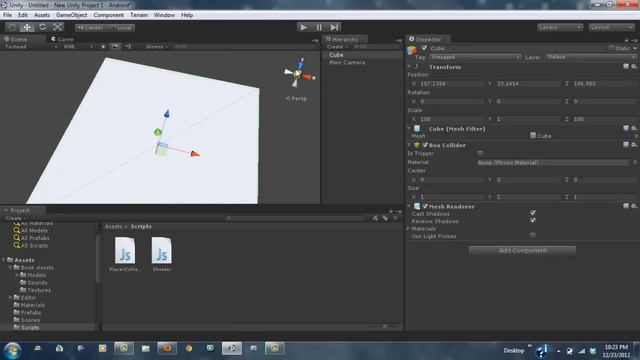Screen dimensions: 640x360
Task: Click the green Y-axis move handle
Action: click(158, 132)
